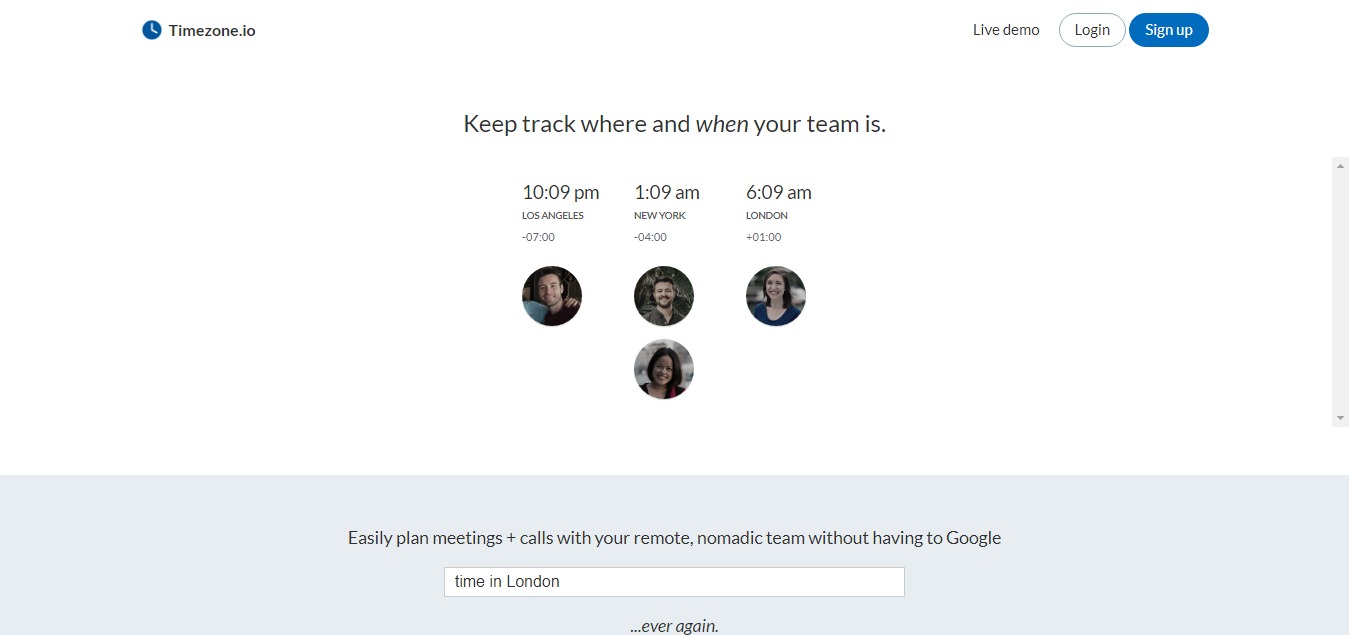Image resolution: width=1349 pixels, height=635 pixels.
Task: Select the Los Angeles team member avatar
Action: pyautogui.click(x=552, y=296)
